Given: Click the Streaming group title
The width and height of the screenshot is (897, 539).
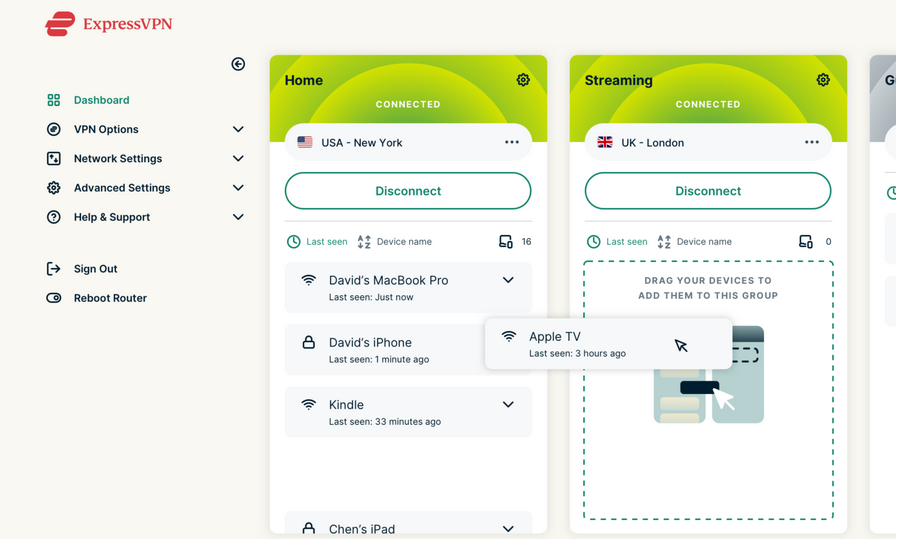Looking at the screenshot, I should (618, 80).
